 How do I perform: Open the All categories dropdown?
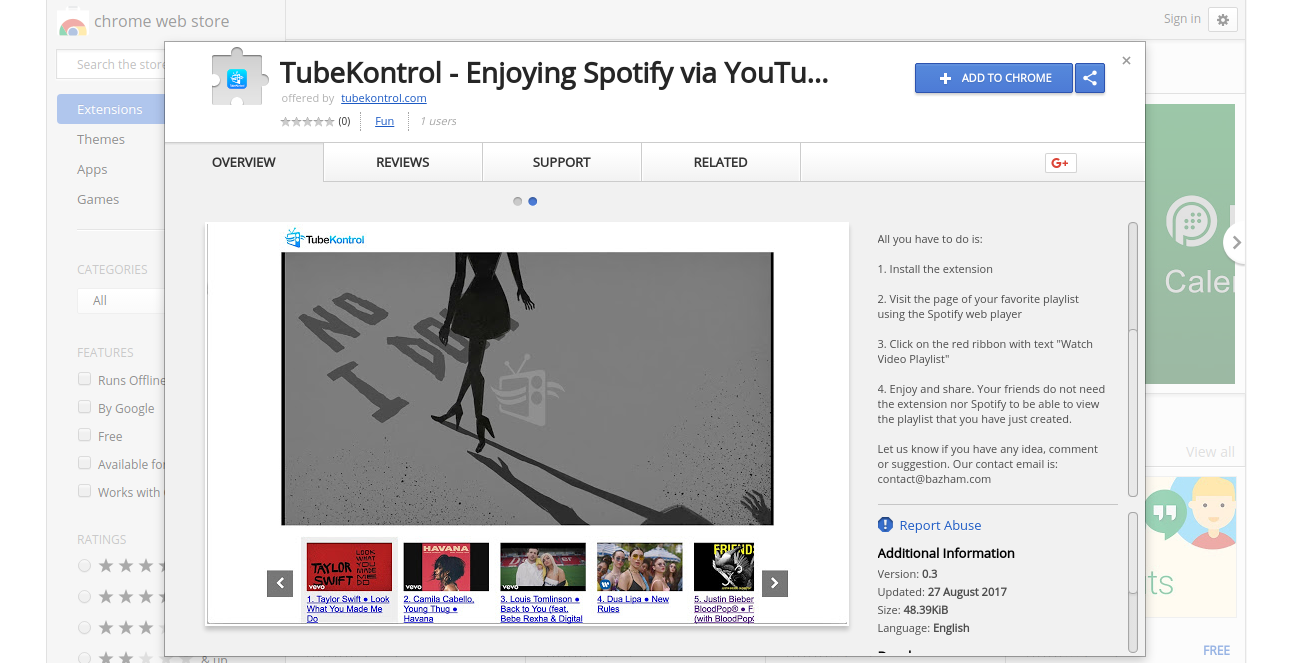point(120,300)
